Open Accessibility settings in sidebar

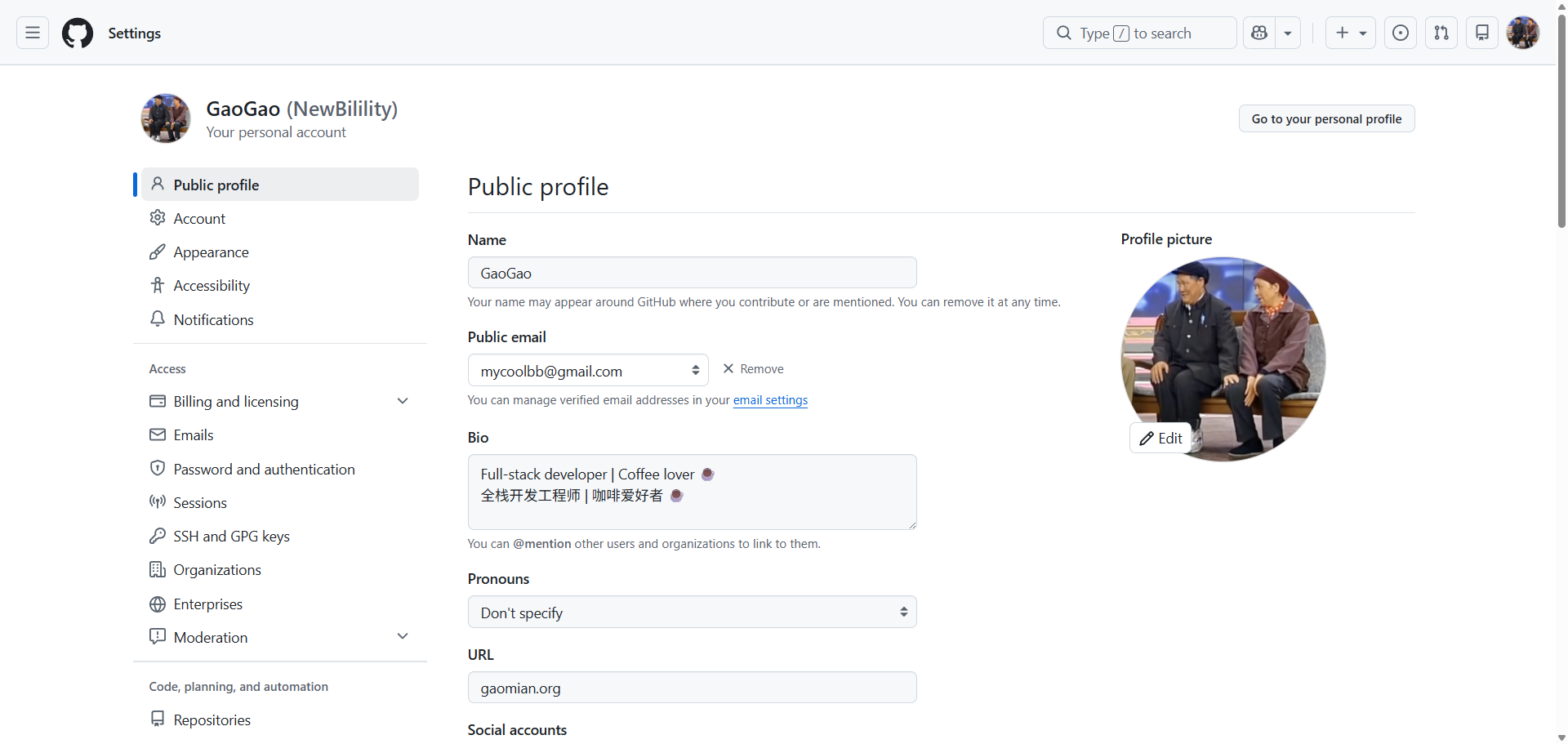point(280,285)
